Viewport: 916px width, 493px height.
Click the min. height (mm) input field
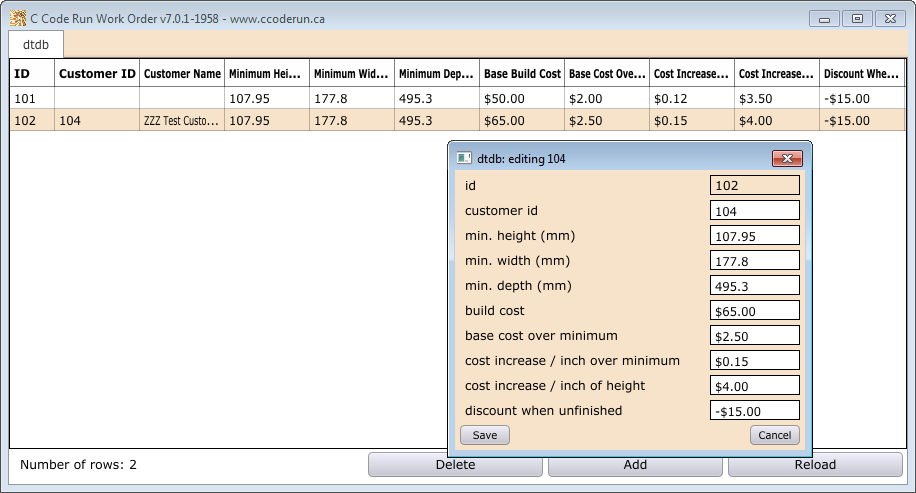click(x=754, y=235)
